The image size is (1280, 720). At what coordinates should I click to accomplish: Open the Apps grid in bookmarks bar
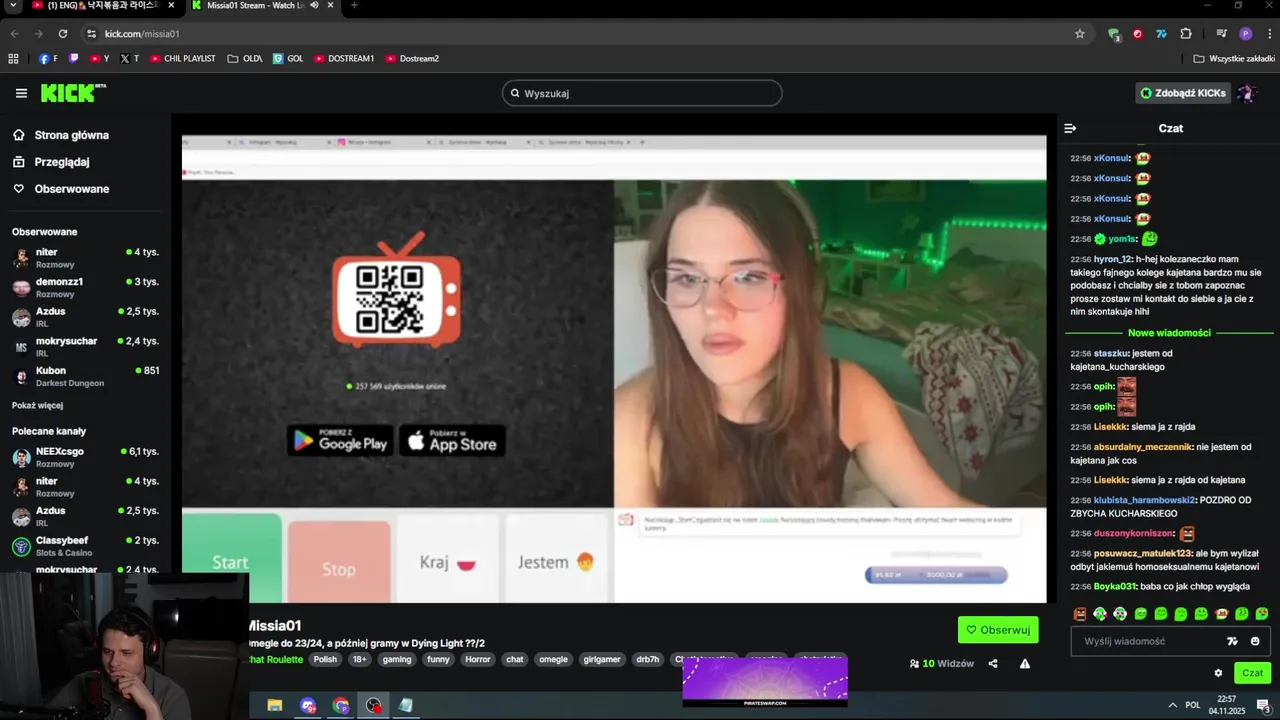pyautogui.click(x=14, y=59)
